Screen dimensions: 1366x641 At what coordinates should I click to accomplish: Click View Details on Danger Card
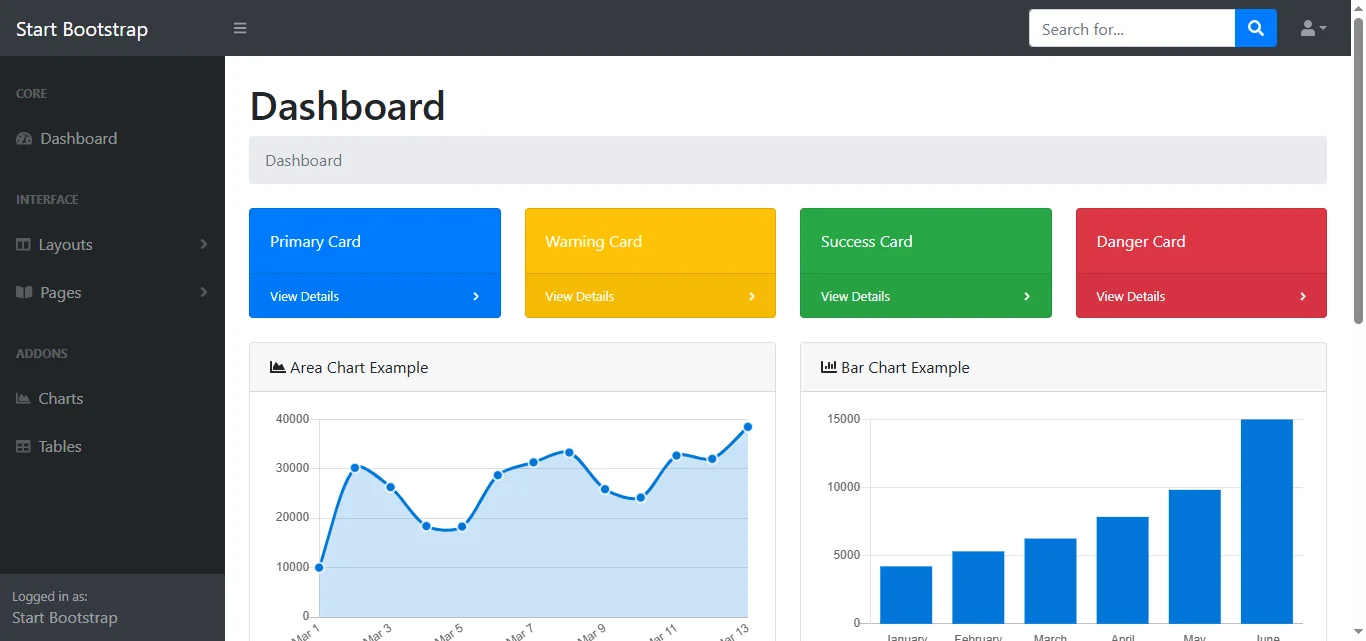1130,297
